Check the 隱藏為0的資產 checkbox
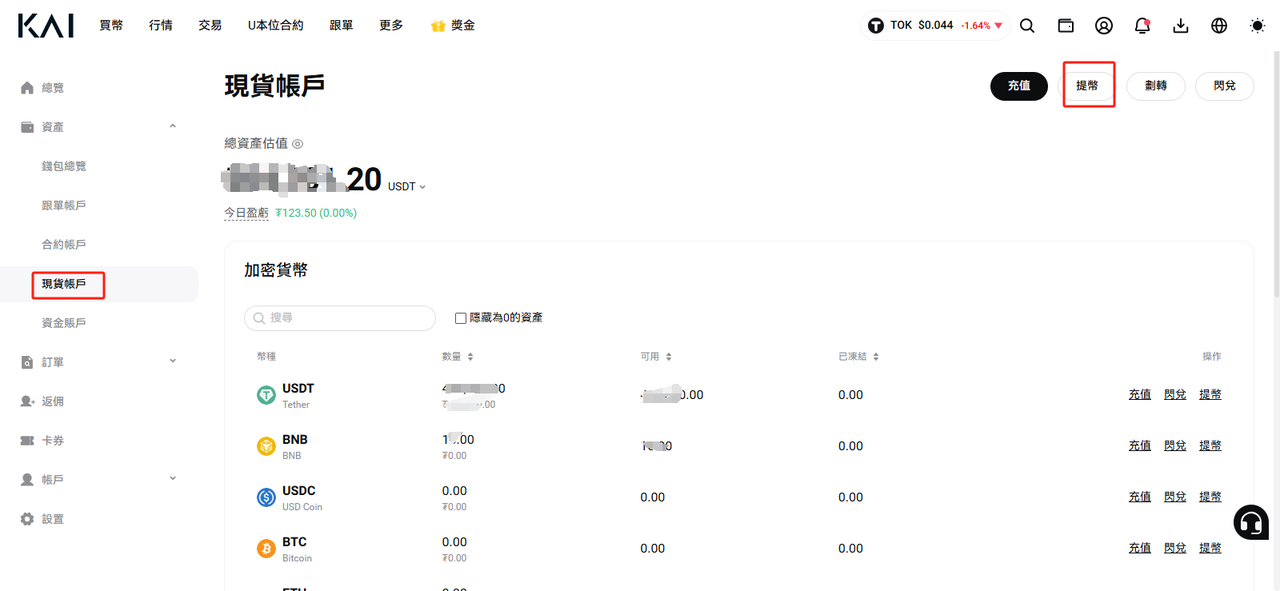1280x591 pixels. tap(461, 318)
